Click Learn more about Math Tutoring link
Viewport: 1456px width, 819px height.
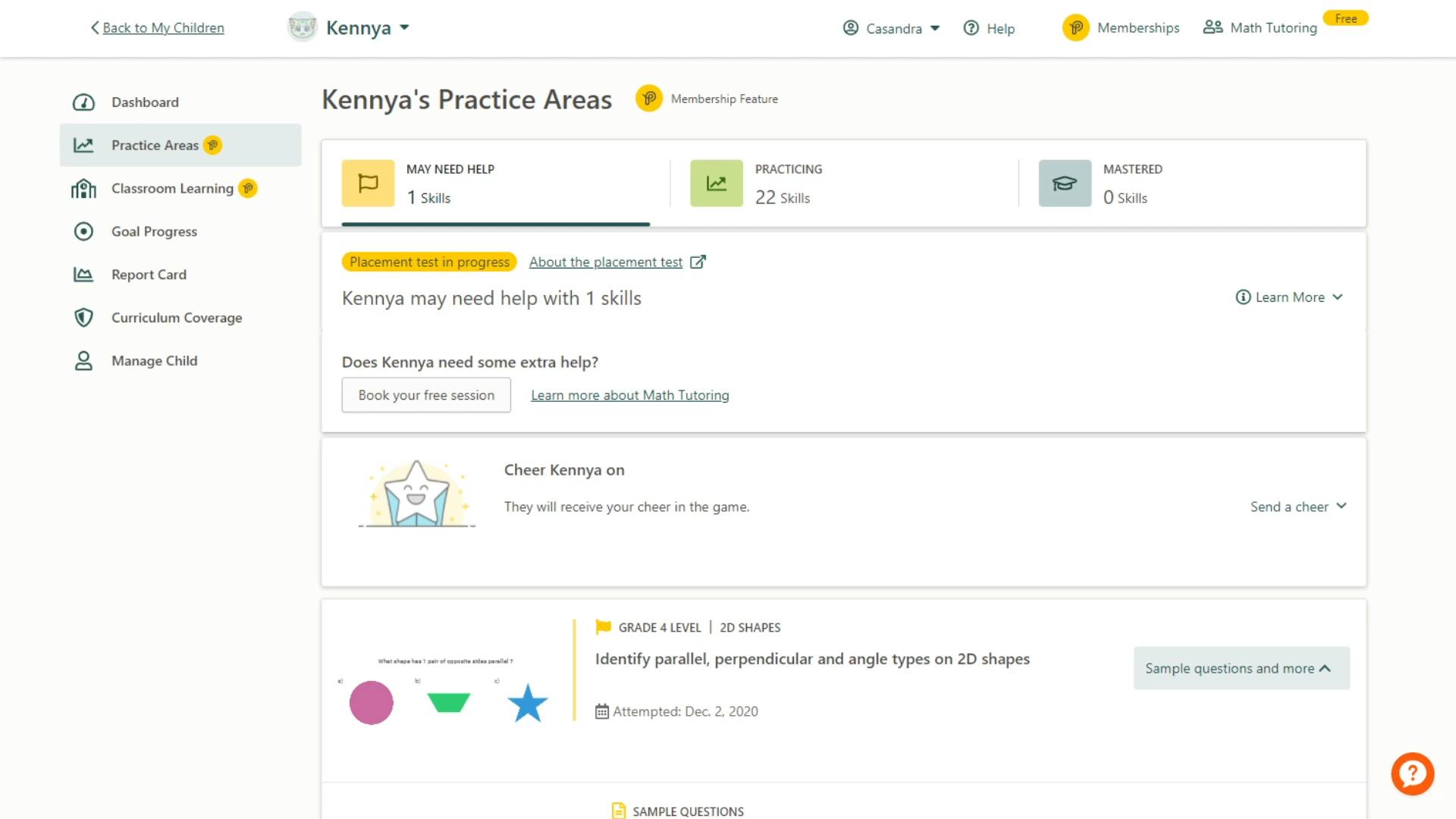pyautogui.click(x=630, y=395)
